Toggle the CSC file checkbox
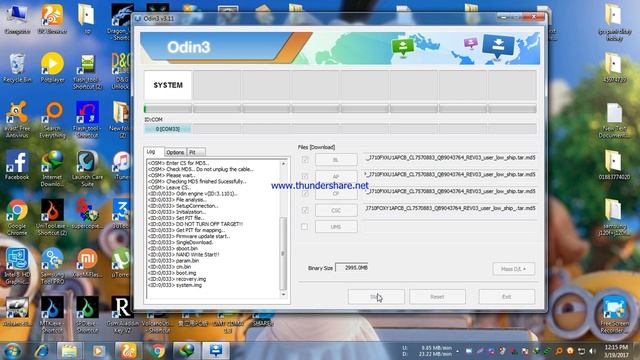This screenshot has width=640, height=360. click(305, 210)
